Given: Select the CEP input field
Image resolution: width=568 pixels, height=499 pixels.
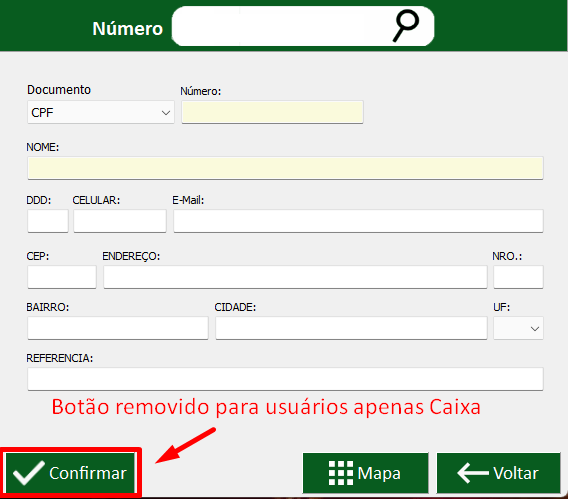Looking at the screenshot, I should click(62, 277).
